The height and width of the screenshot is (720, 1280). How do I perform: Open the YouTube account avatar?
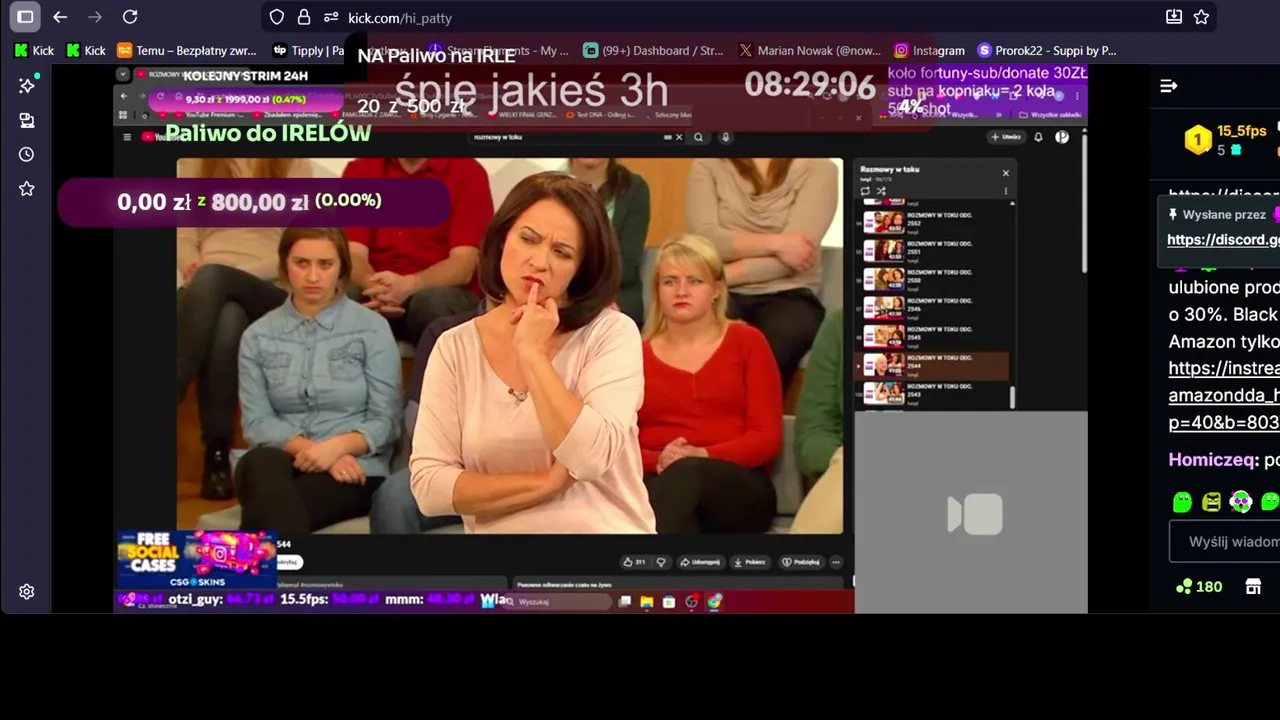coord(1062,137)
